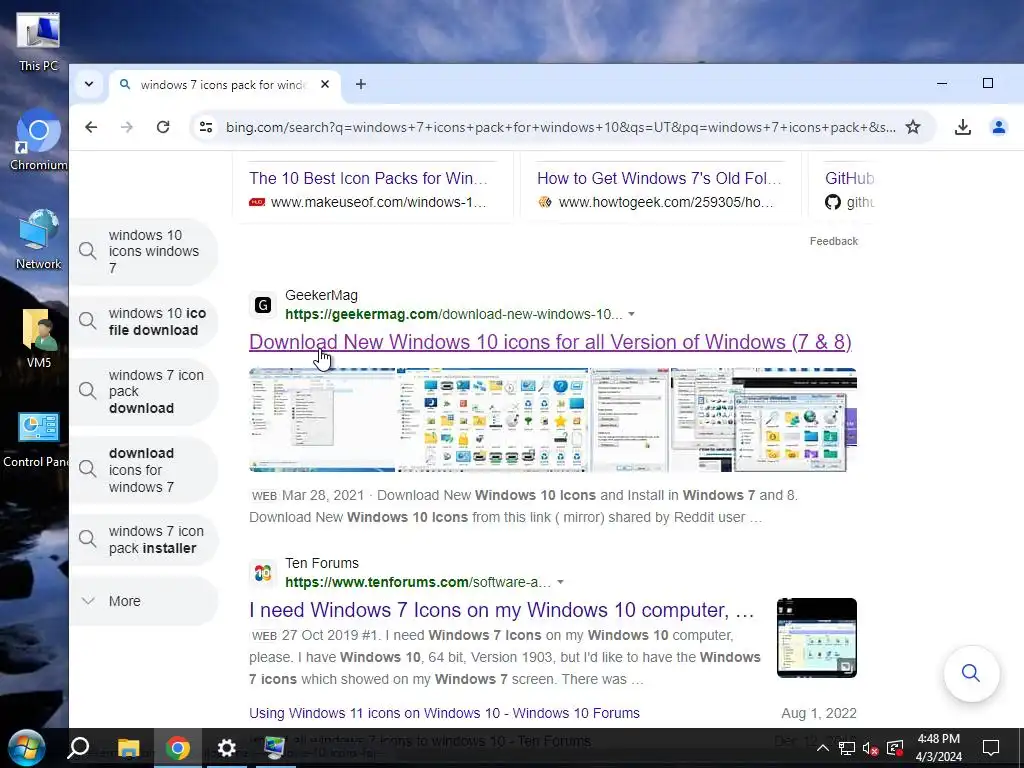Search suggestion windows 10 icons windows 7
Image resolution: width=1024 pixels, height=768 pixels.
click(144, 251)
